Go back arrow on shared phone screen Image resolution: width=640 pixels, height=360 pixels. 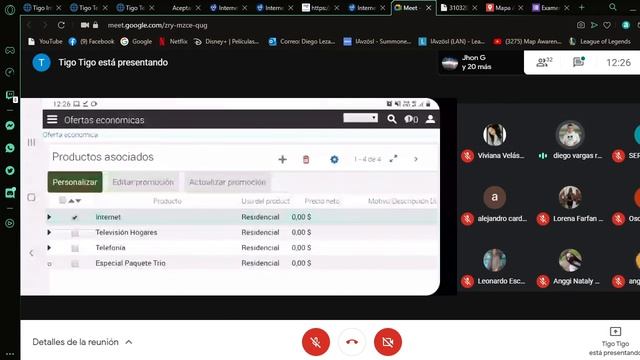click(31, 253)
